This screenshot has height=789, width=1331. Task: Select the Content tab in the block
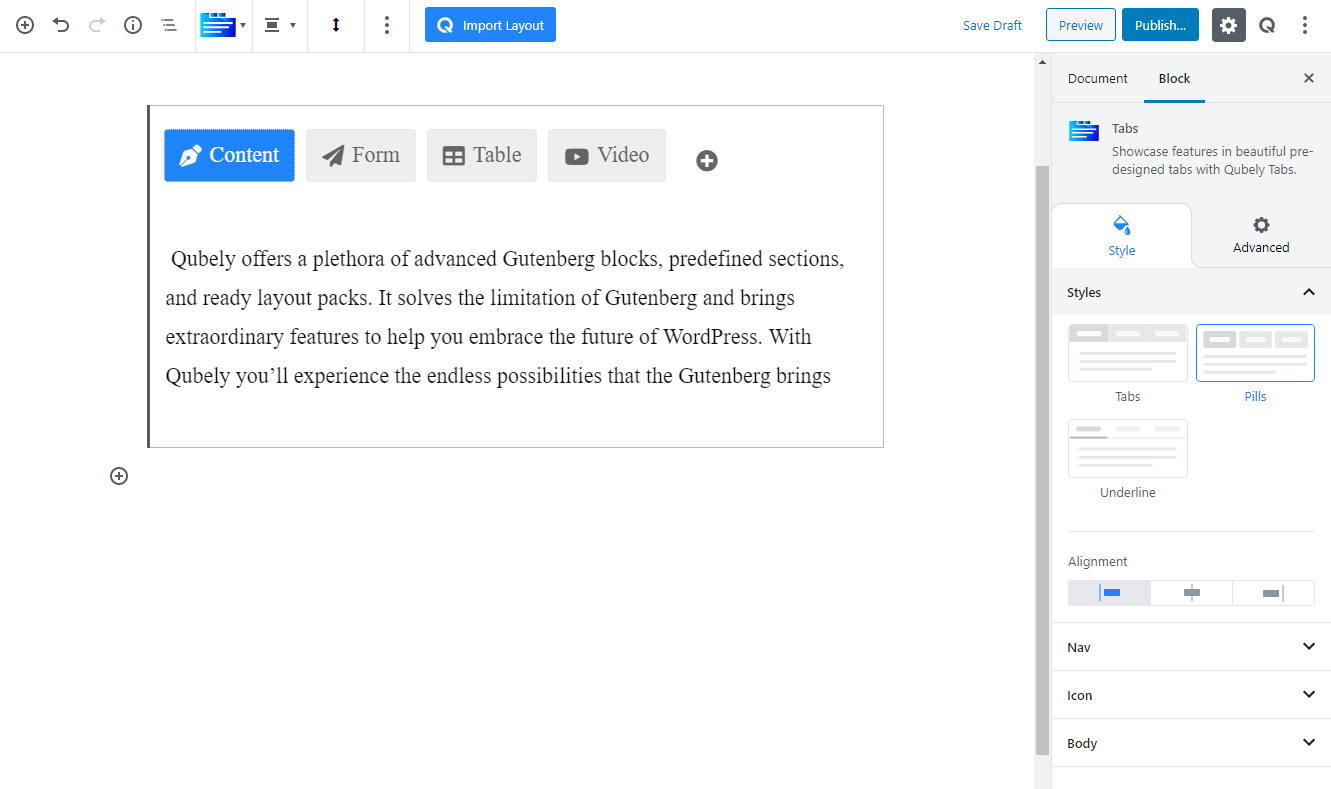(x=229, y=155)
